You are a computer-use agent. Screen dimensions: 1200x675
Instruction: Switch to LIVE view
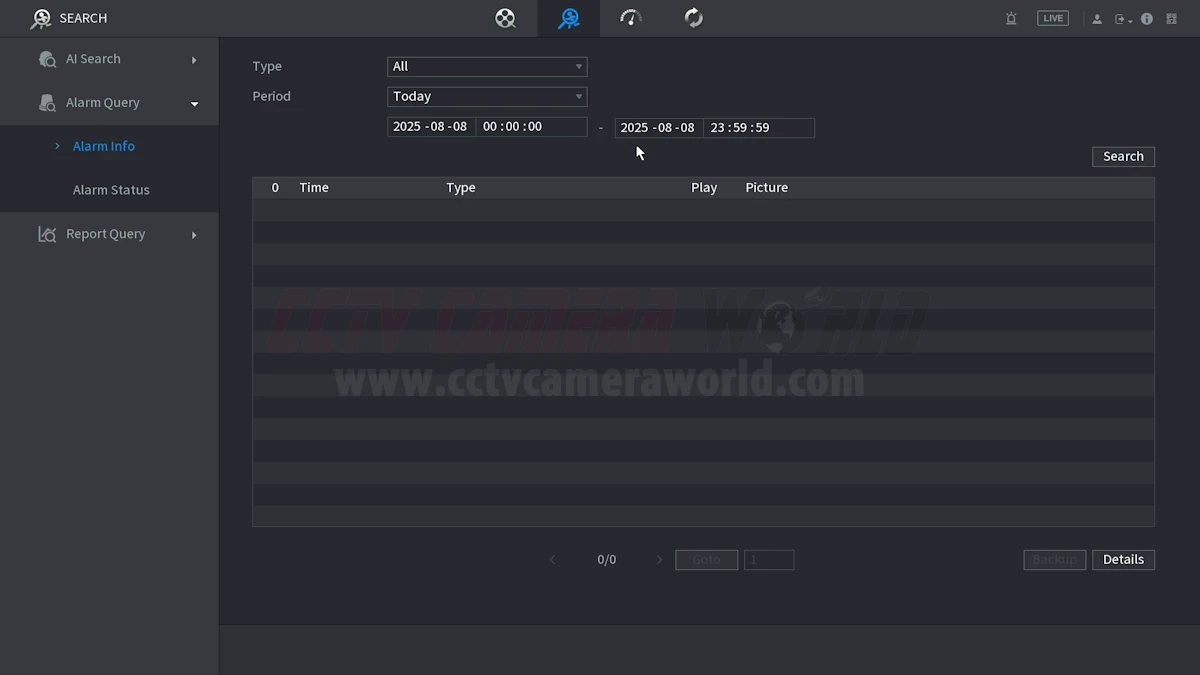point(1053,18)
